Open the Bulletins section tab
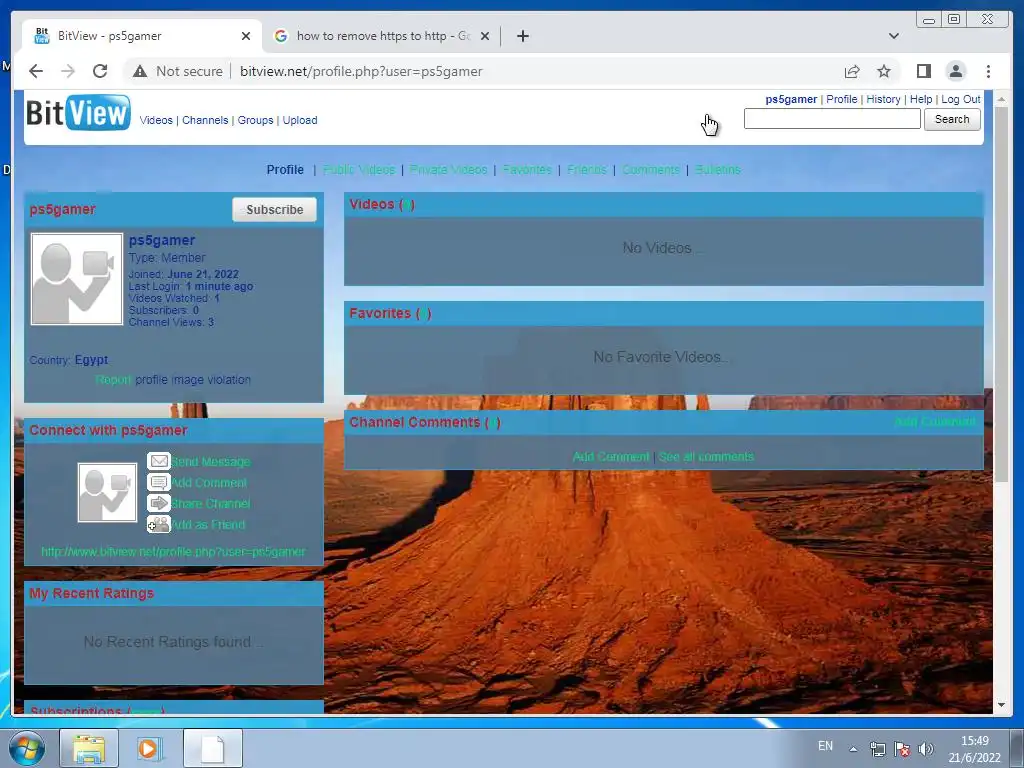This screenshot has width=1024, height=768. coord(717,170)
